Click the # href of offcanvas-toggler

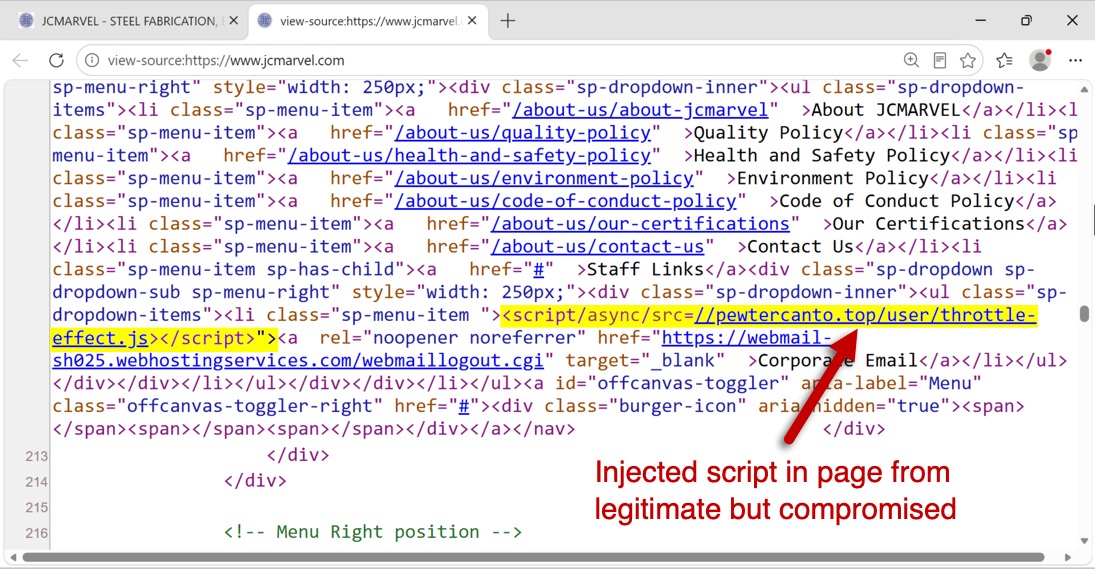[464, 406]
